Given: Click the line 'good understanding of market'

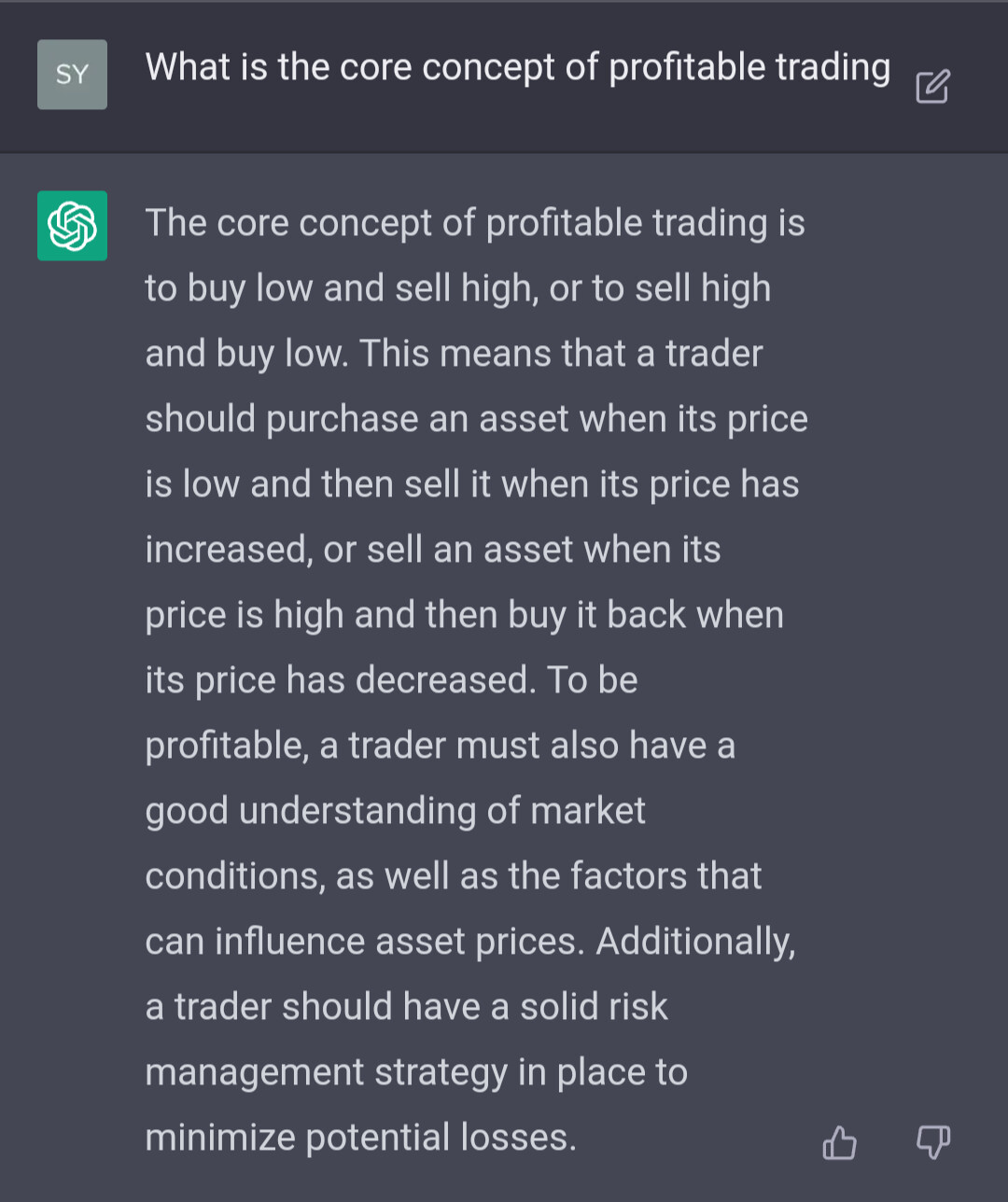Looking at the screenshot, I should (x=396, y=812).
